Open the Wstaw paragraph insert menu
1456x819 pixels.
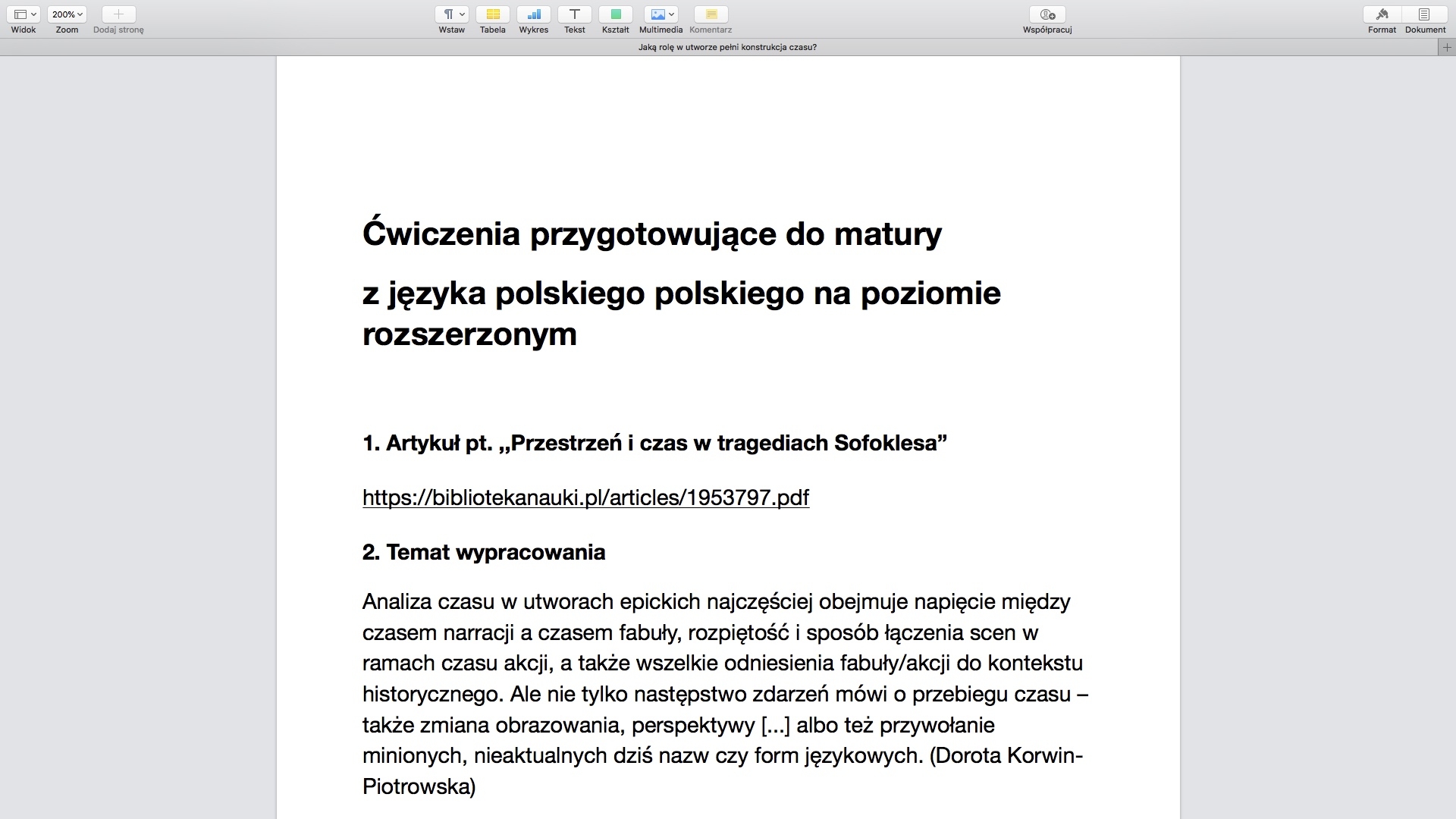(452, 14)
